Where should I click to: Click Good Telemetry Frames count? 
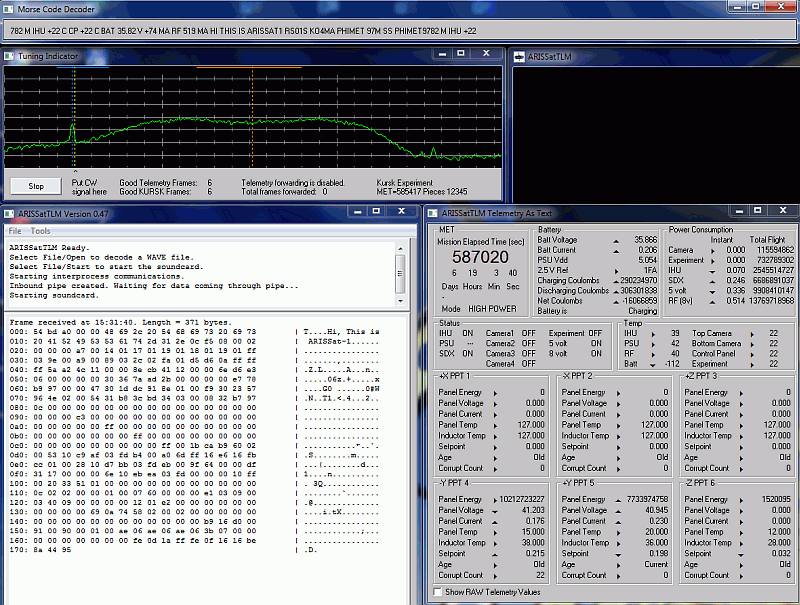pyautogui.click(x=209, y=183)
